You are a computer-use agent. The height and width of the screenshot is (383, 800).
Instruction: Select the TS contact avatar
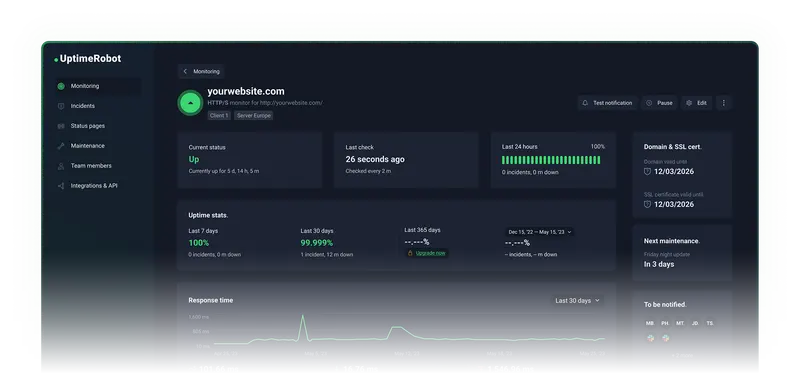pos(710,323)
